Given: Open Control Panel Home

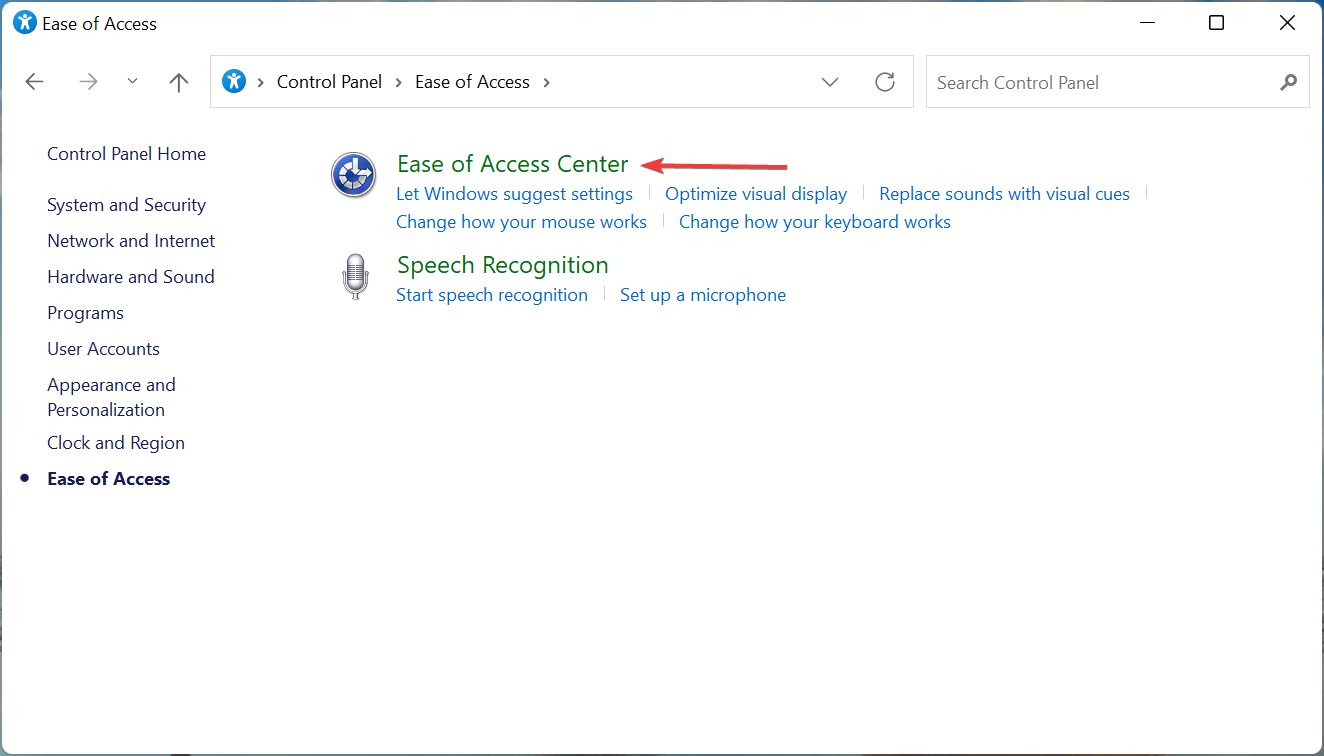Looking at the screenshot, I should click(x=126, y=154).
